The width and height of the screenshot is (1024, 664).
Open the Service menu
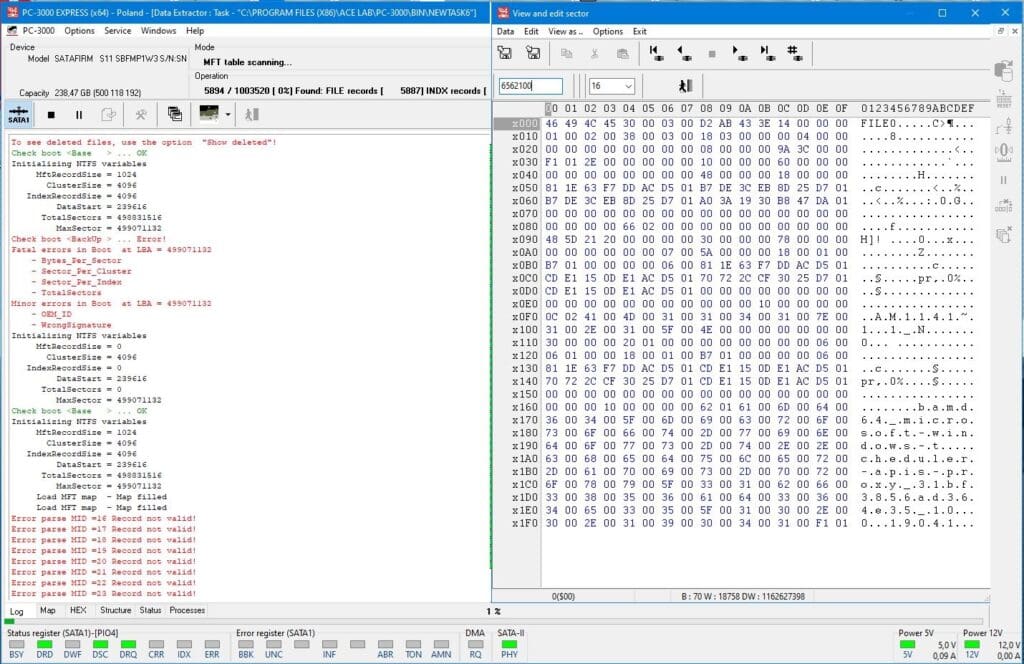click(118, 31)
